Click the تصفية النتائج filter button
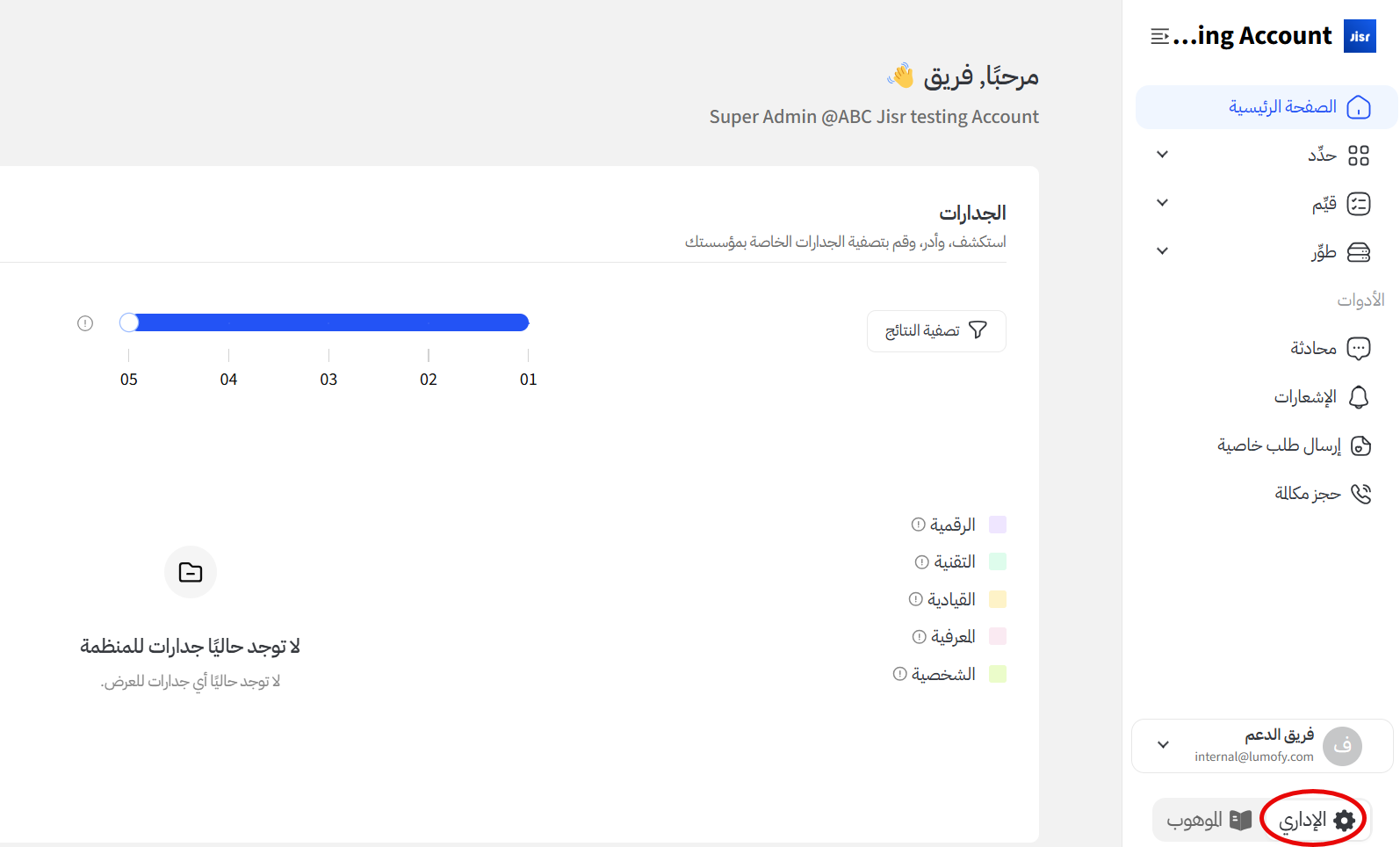1400x847 pixels. pyautogui.click(x=936, y=330)
